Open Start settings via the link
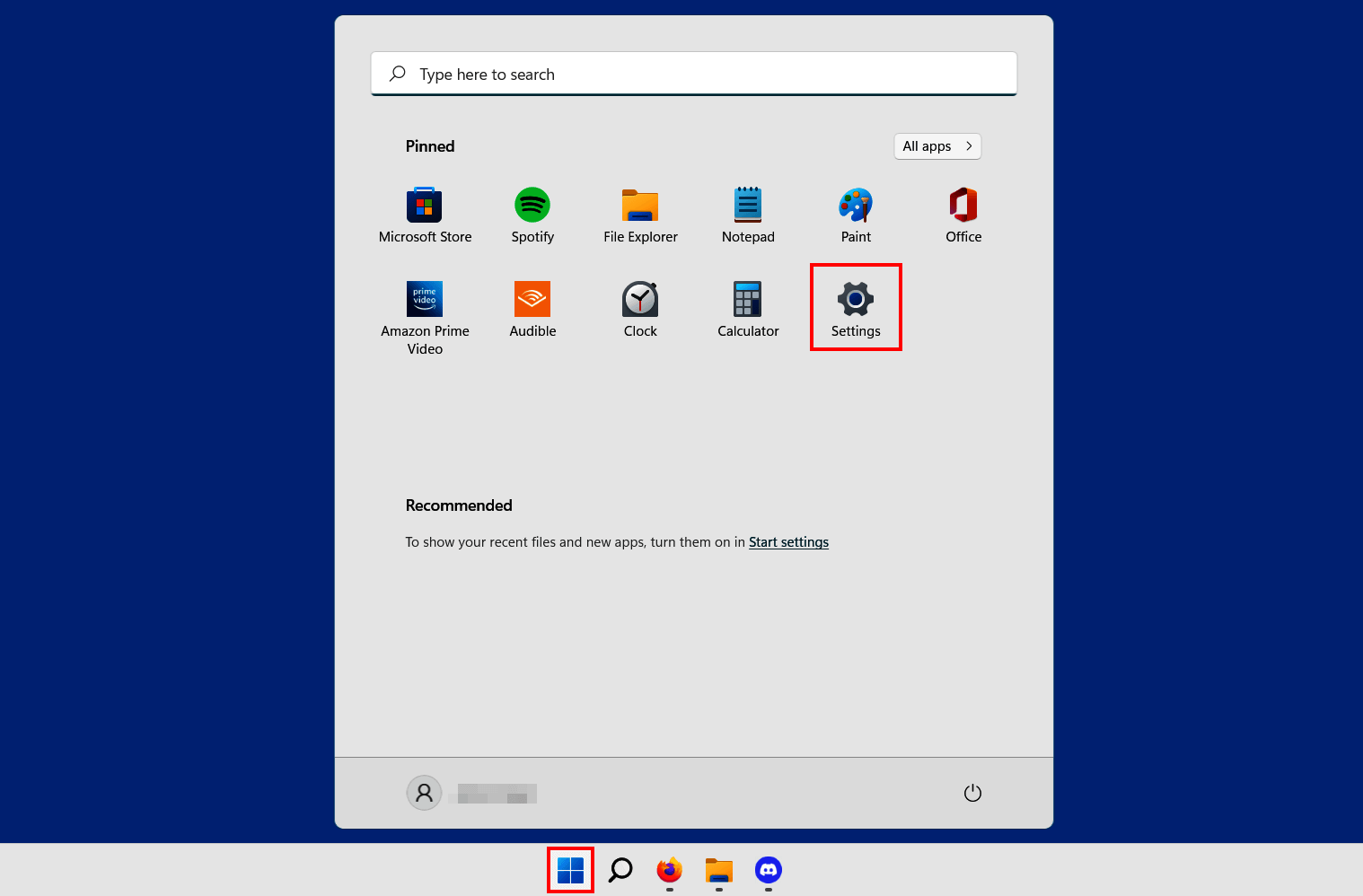The height and width of the screenshot is (896, 1363). coord(788,541)
